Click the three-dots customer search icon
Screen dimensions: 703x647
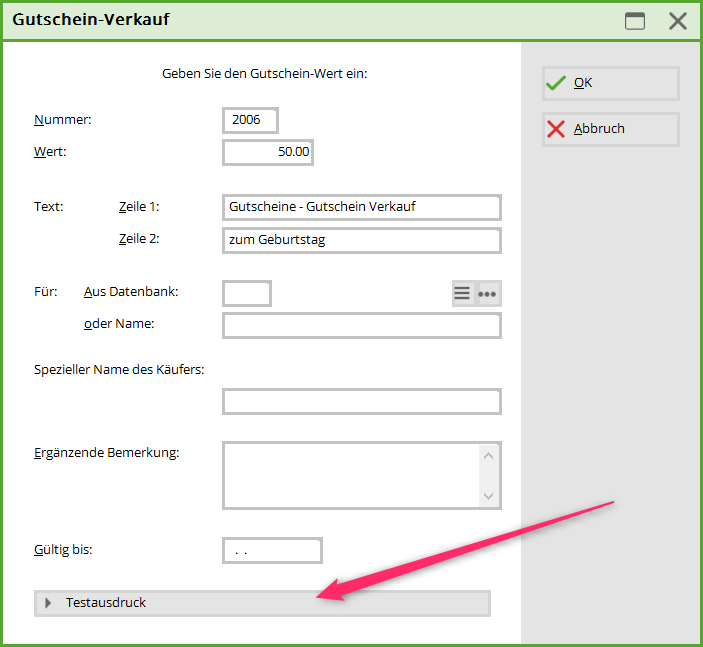tap(488, 293)
